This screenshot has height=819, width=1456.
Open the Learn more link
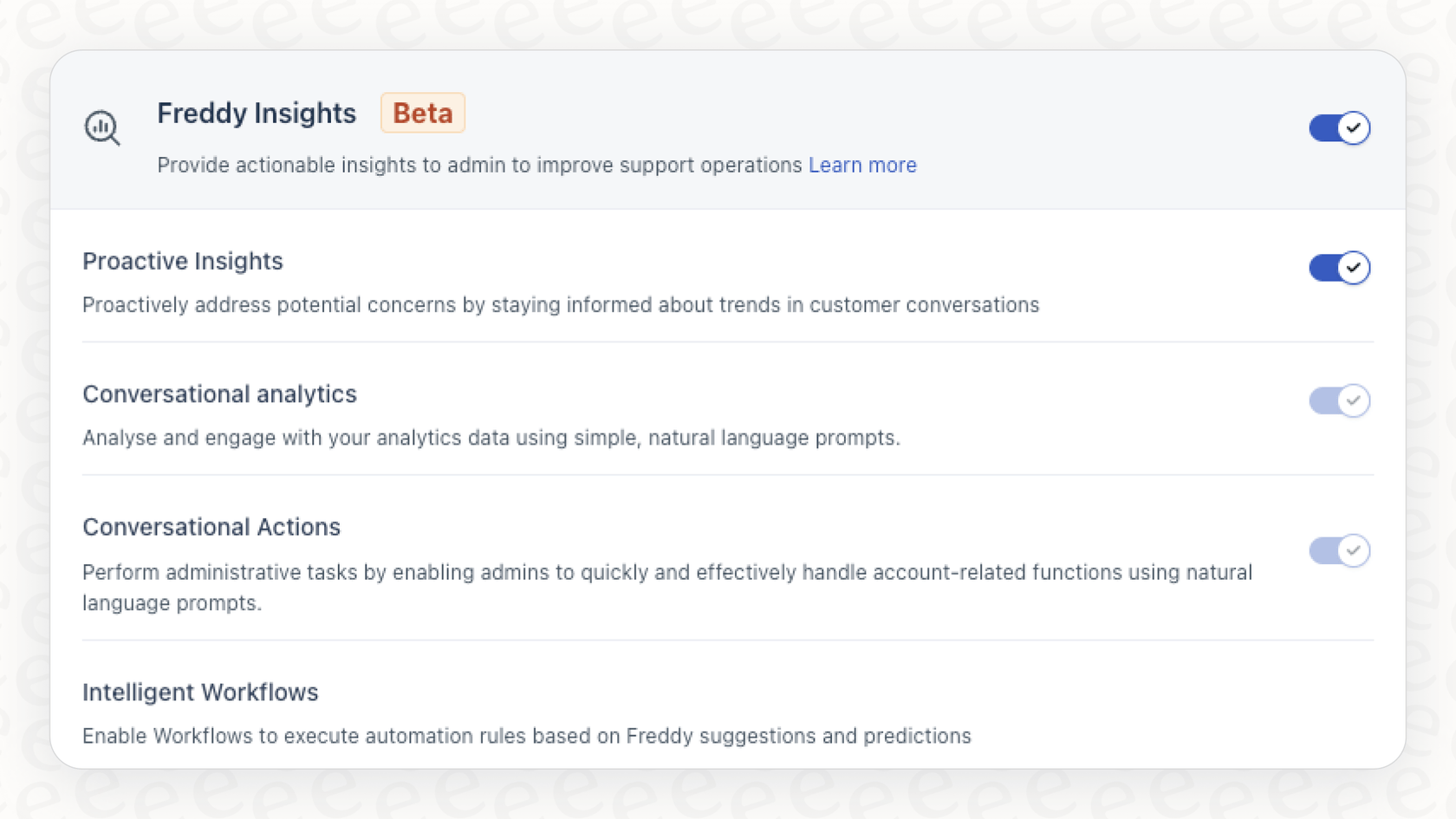[x=862, y=165]
